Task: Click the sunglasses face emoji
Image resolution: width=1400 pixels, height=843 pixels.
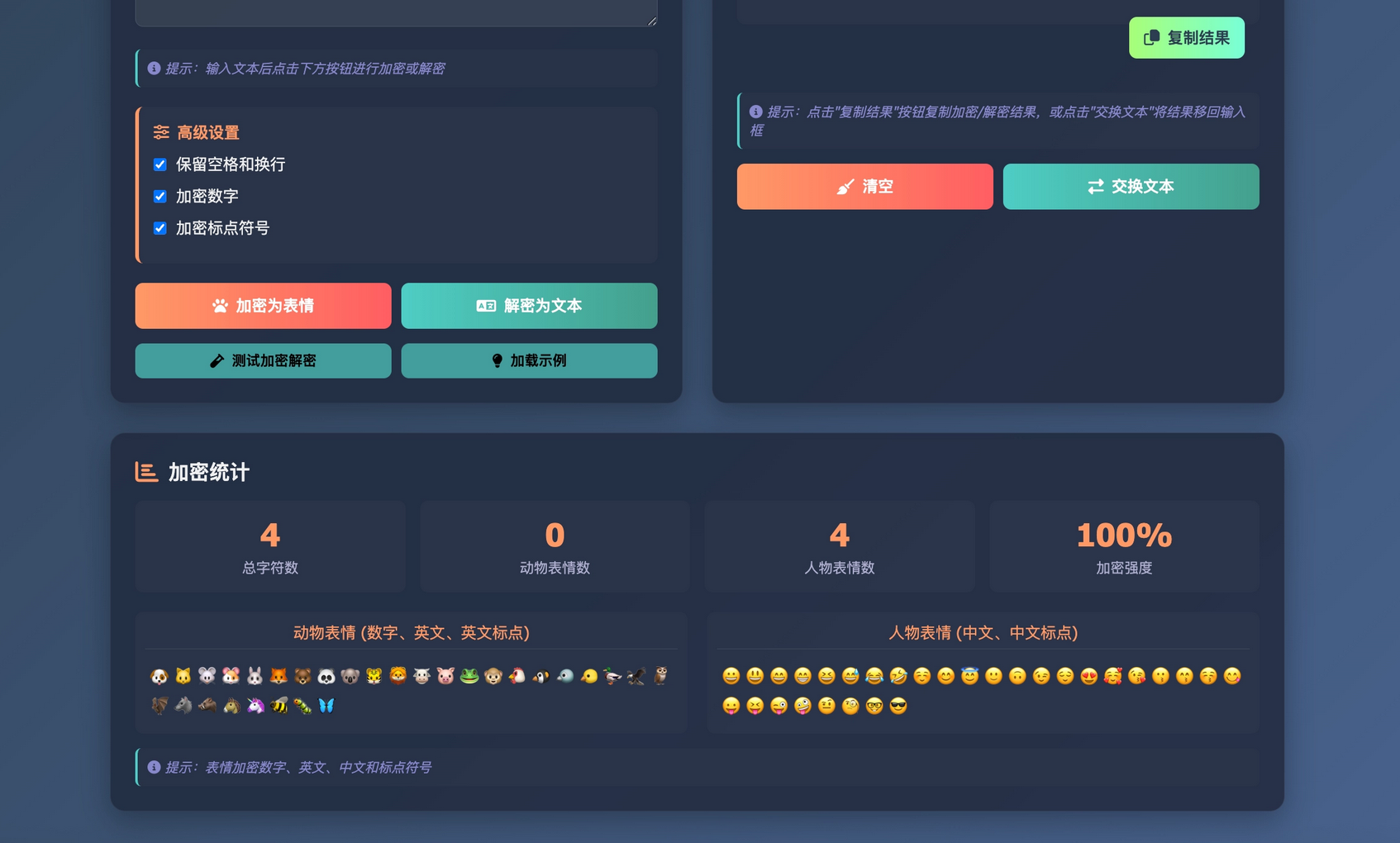Action: coord(898,706)
